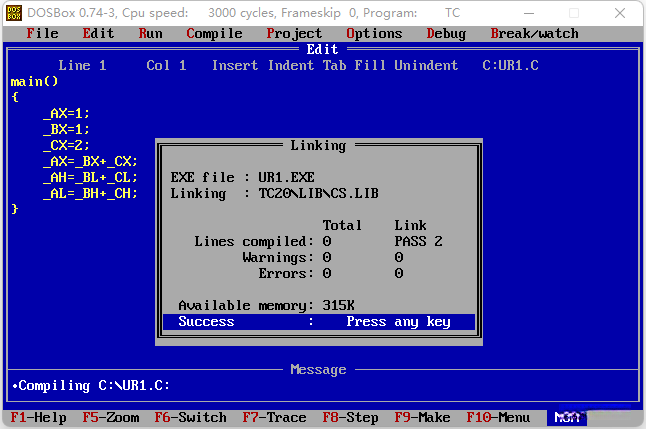Open the Options menu
Image resolution: width=646 pixels, height=429 pixels.
coord(374,33)
